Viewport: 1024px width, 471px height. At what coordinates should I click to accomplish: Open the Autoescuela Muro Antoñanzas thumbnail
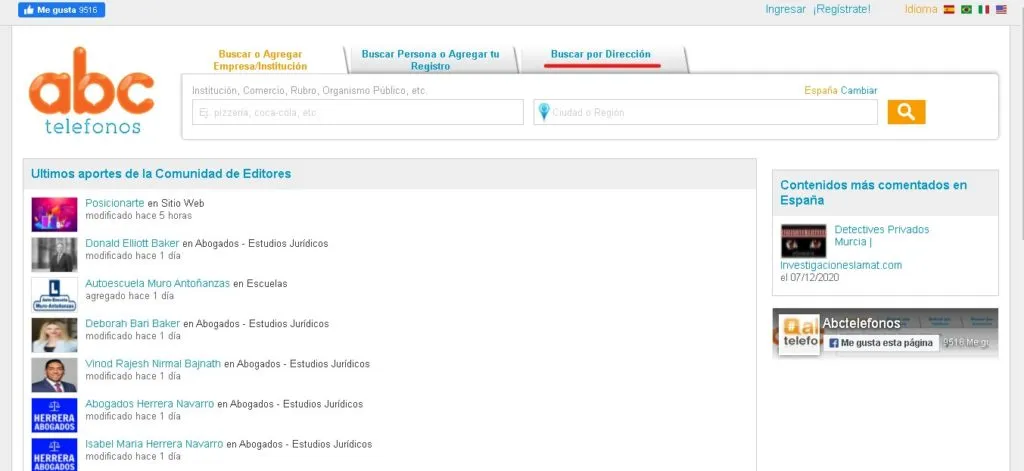coord(54,294)
